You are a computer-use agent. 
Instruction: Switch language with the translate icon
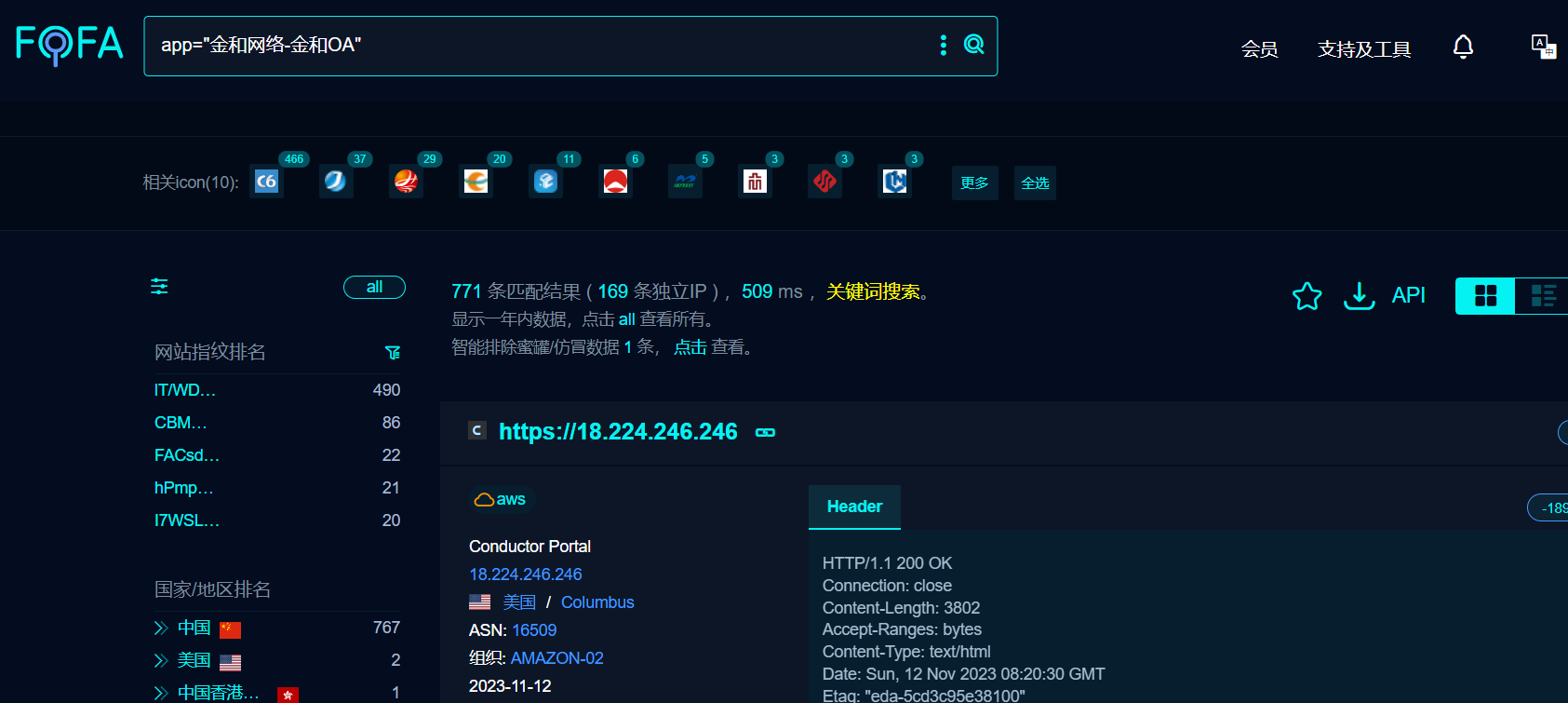[x=1544, y=47]
